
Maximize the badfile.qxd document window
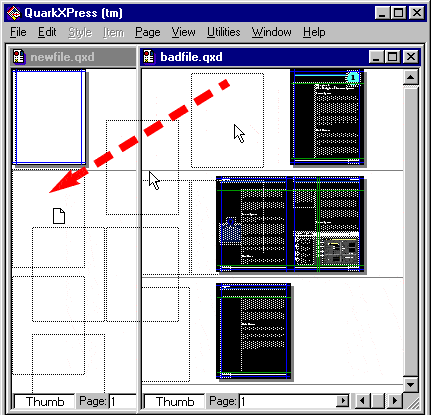coord(392,57)
